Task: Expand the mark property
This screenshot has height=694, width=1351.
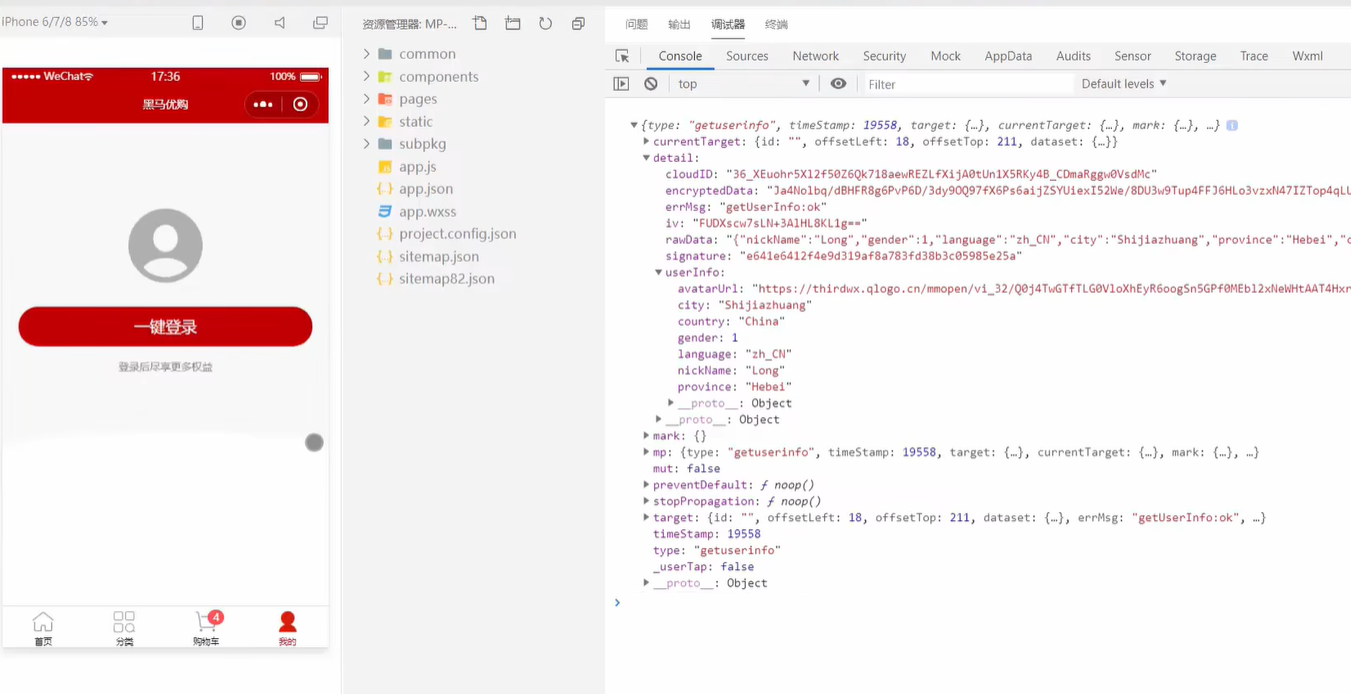Action: [646, 436]
